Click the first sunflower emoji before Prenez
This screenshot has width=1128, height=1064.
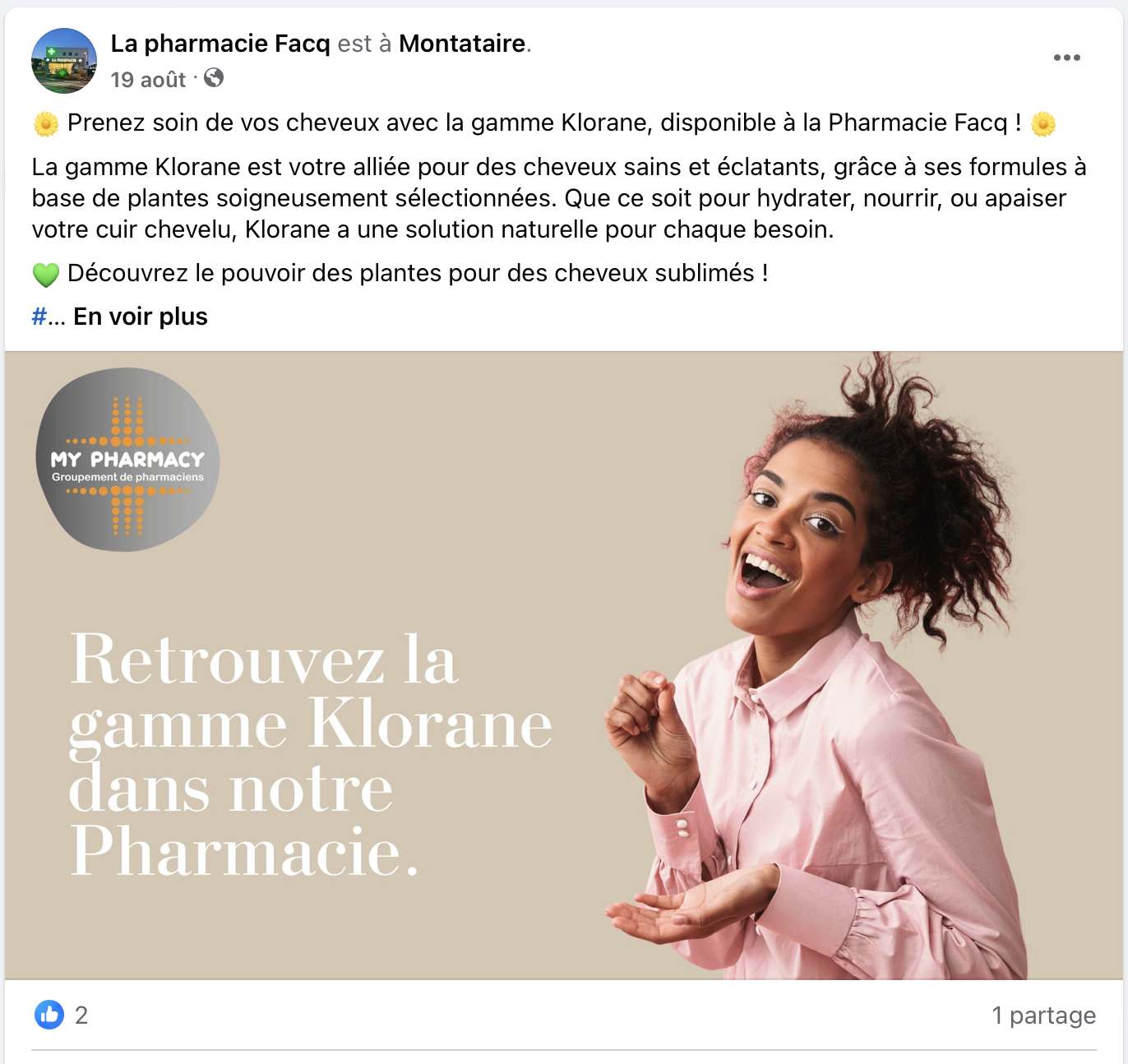[x=46, y=124]
